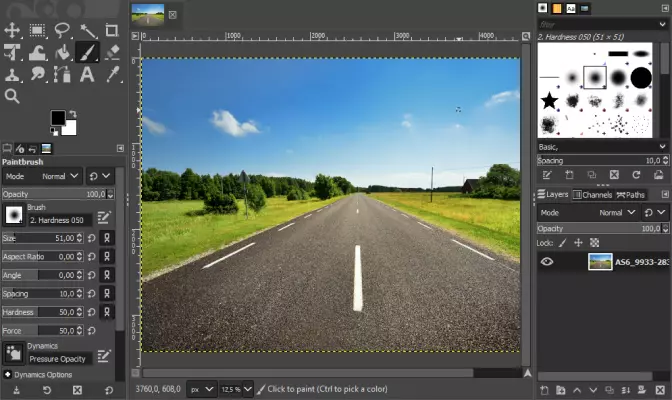Click the brush filter input field

(x=598, y=24)
